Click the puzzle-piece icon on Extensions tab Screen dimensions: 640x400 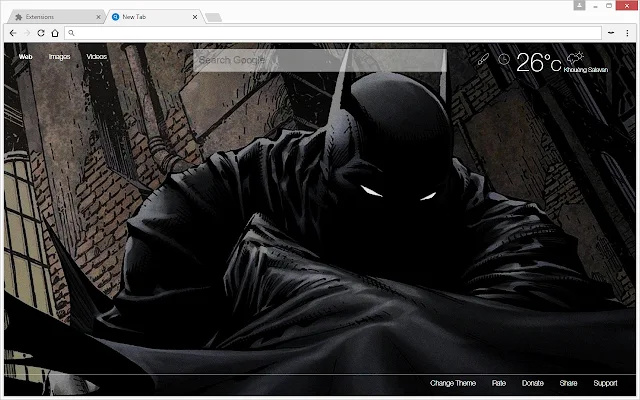[18, 17]
